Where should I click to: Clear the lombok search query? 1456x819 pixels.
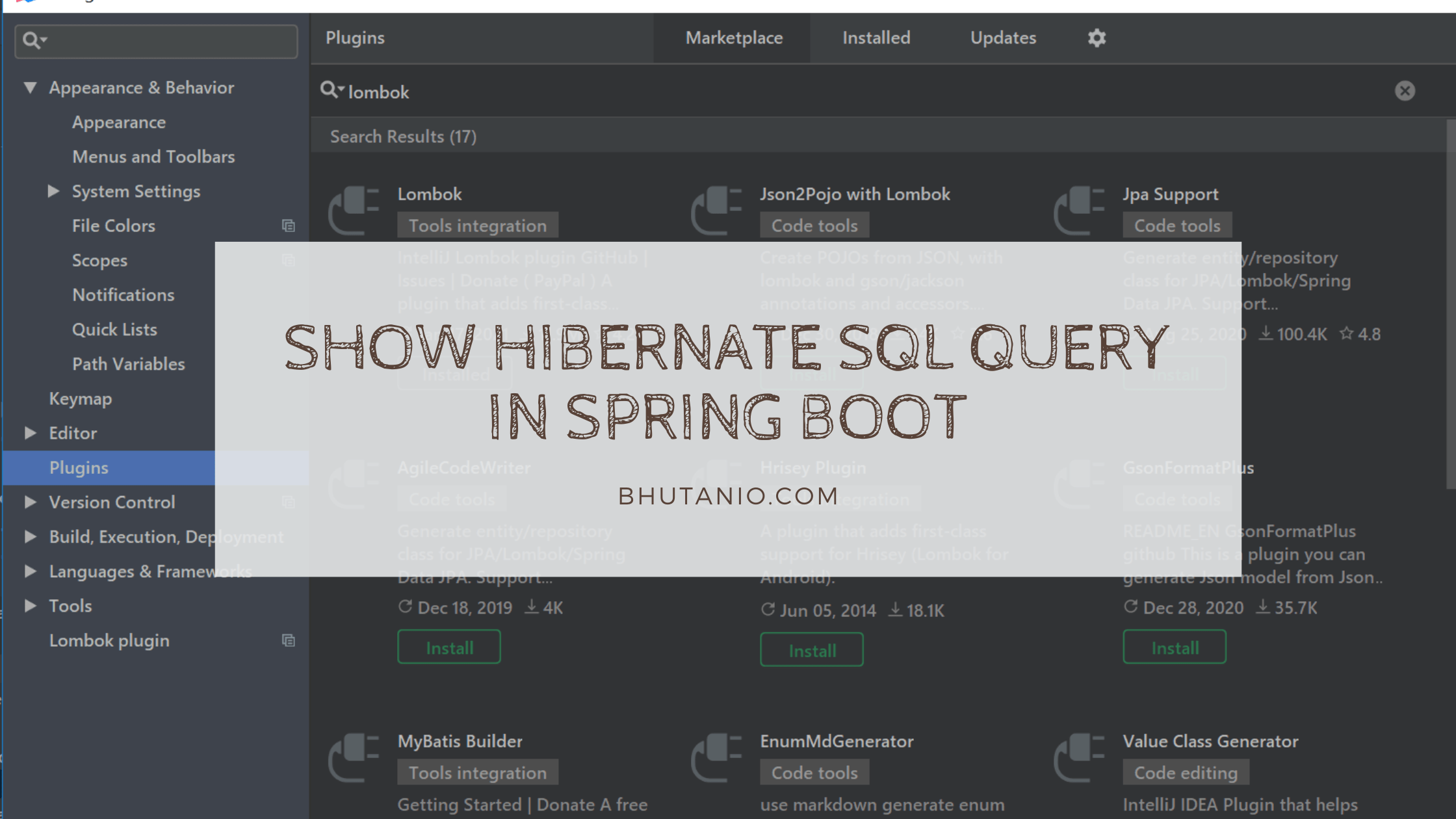tap(1405, 90)
